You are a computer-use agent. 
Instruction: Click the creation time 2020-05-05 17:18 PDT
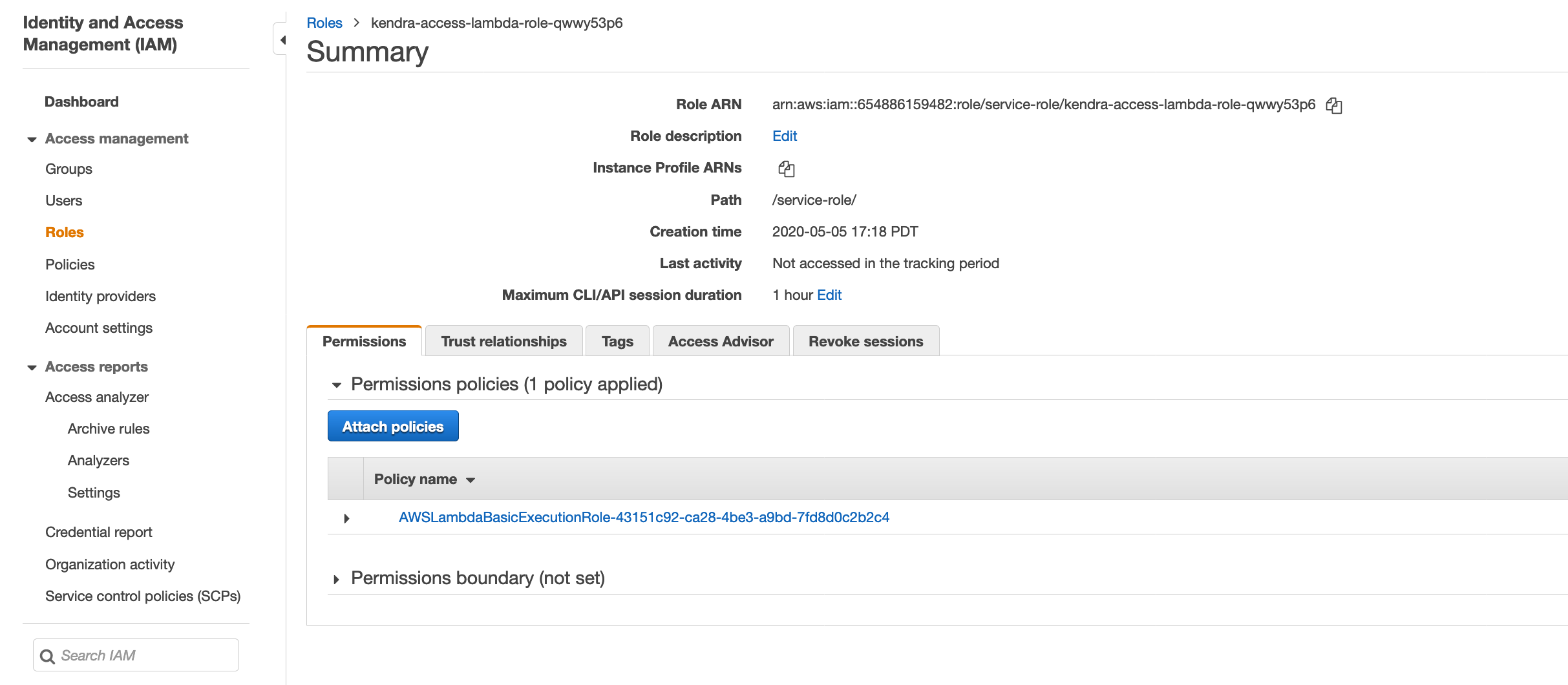click(x=845, y=231)
